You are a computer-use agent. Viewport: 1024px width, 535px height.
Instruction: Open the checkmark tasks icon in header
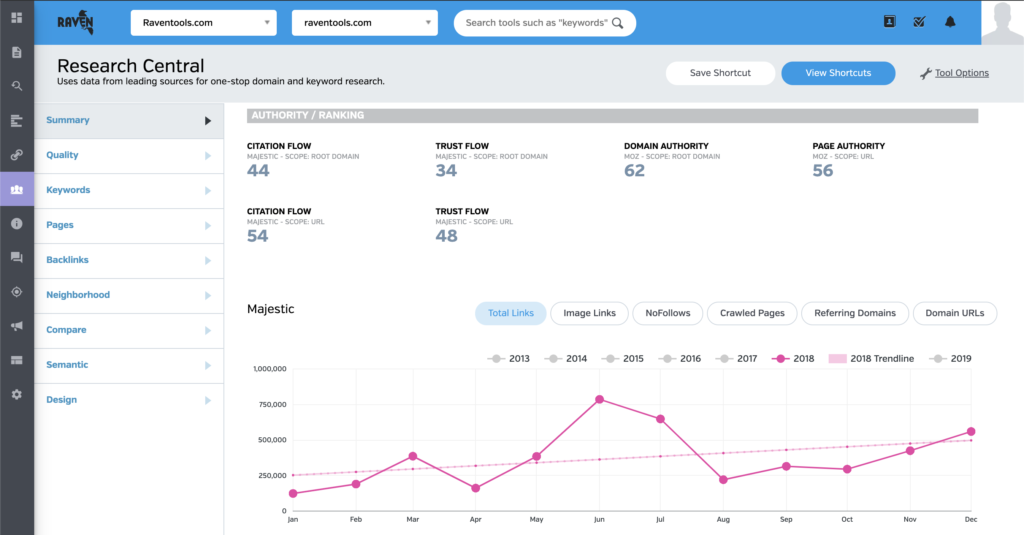pyautogui.click(x=920, y=22)
